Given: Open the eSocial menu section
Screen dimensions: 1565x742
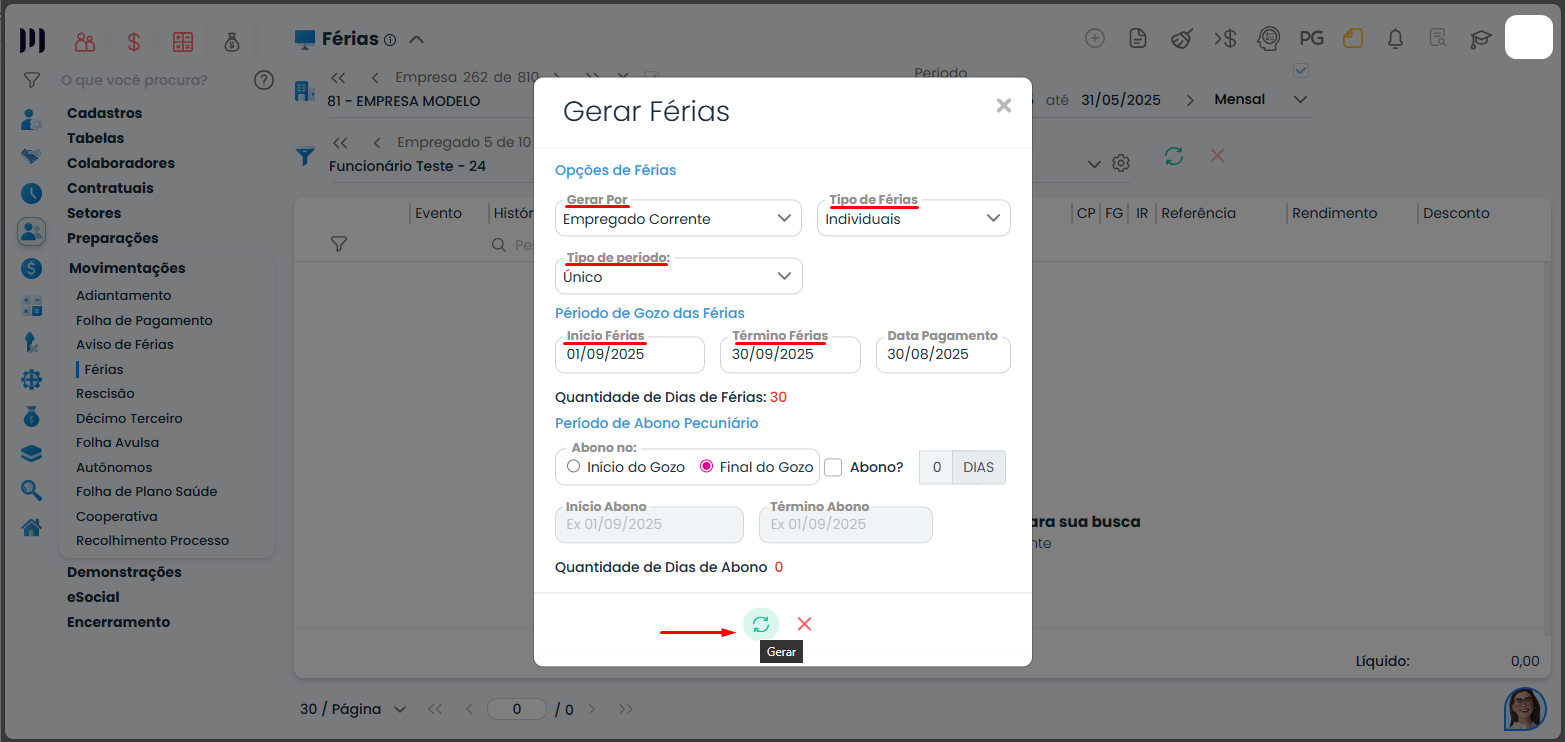Looking at the screenshot, I should coord(93,597).
